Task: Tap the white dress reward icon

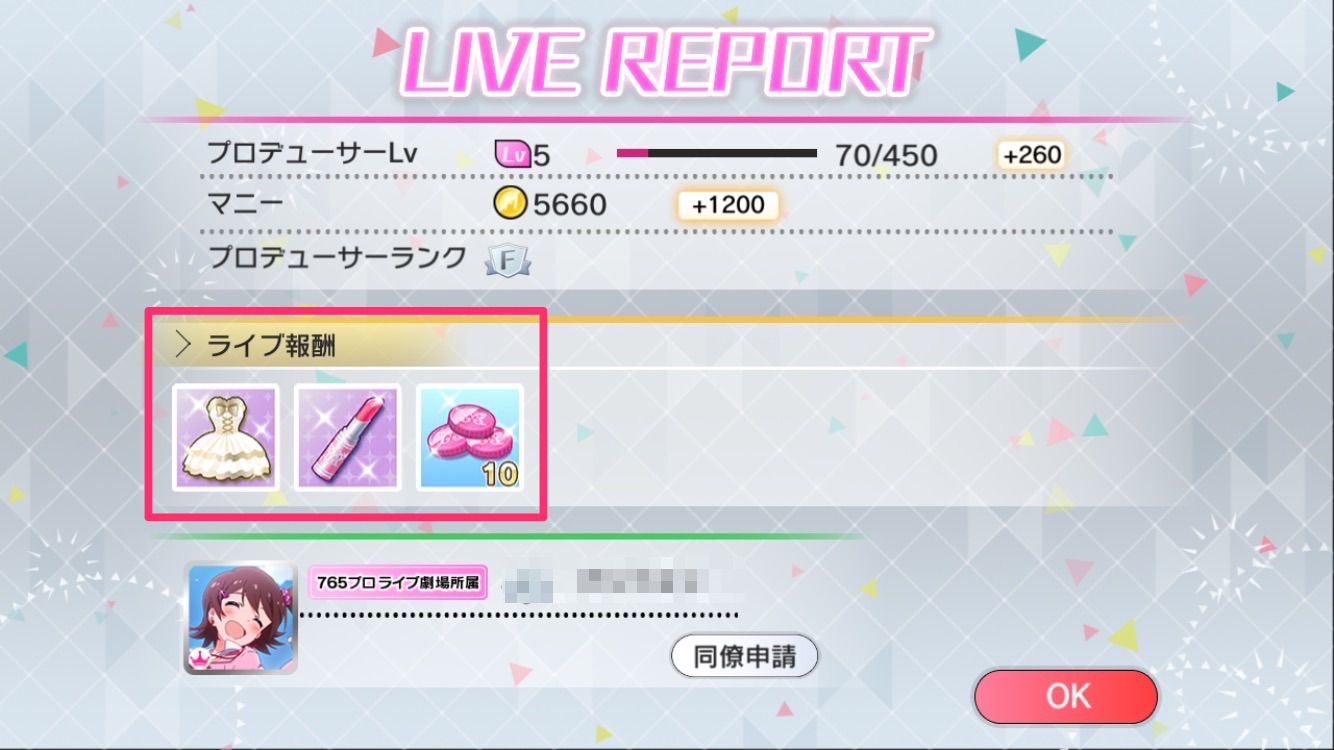Action: pyautogui.click(x=226, y=437)
